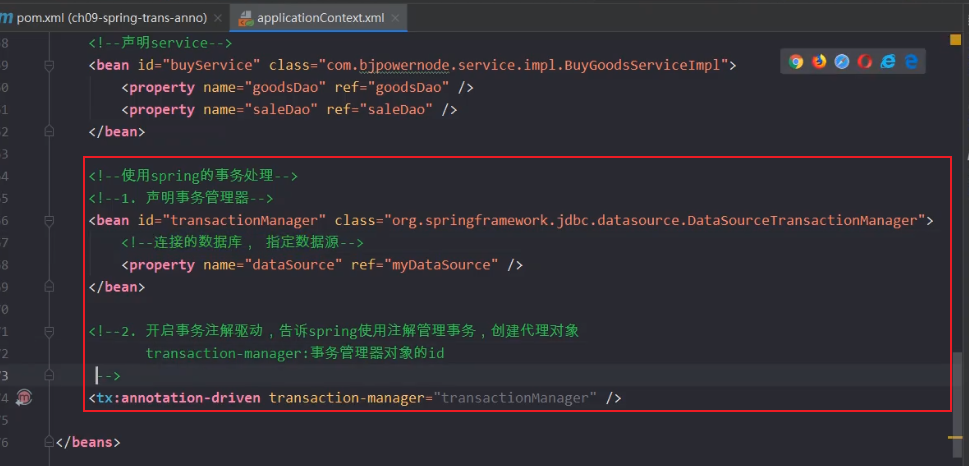Collapse the buyService bean opening tag fold

[49, 65]
